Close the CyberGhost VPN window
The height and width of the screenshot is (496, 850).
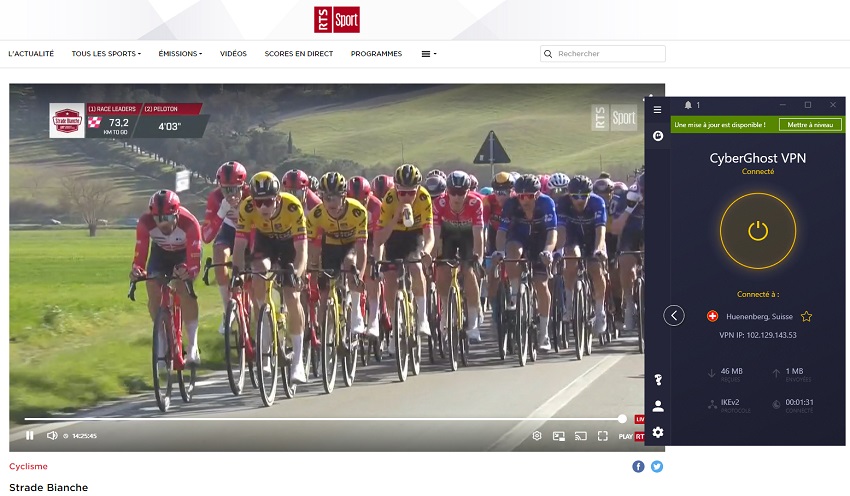[x=833, y=105]
